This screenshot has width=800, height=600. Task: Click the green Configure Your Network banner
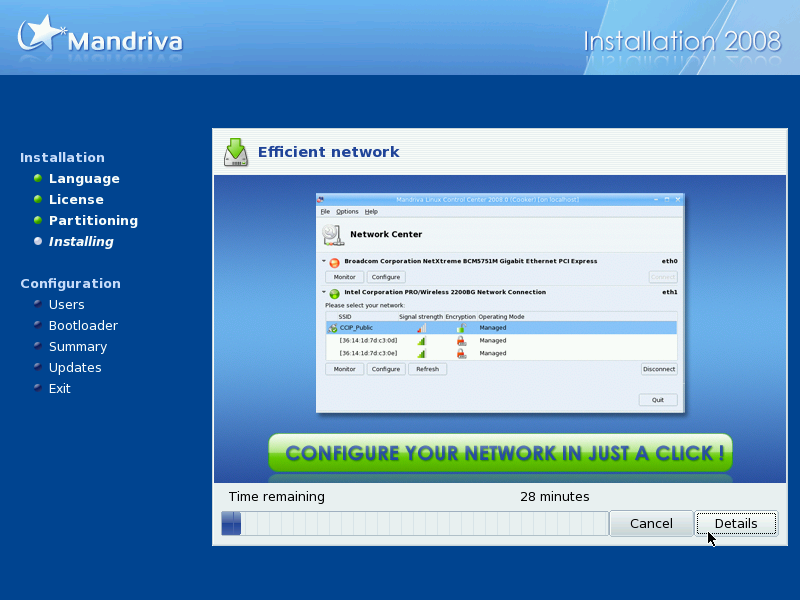point(501,453)
